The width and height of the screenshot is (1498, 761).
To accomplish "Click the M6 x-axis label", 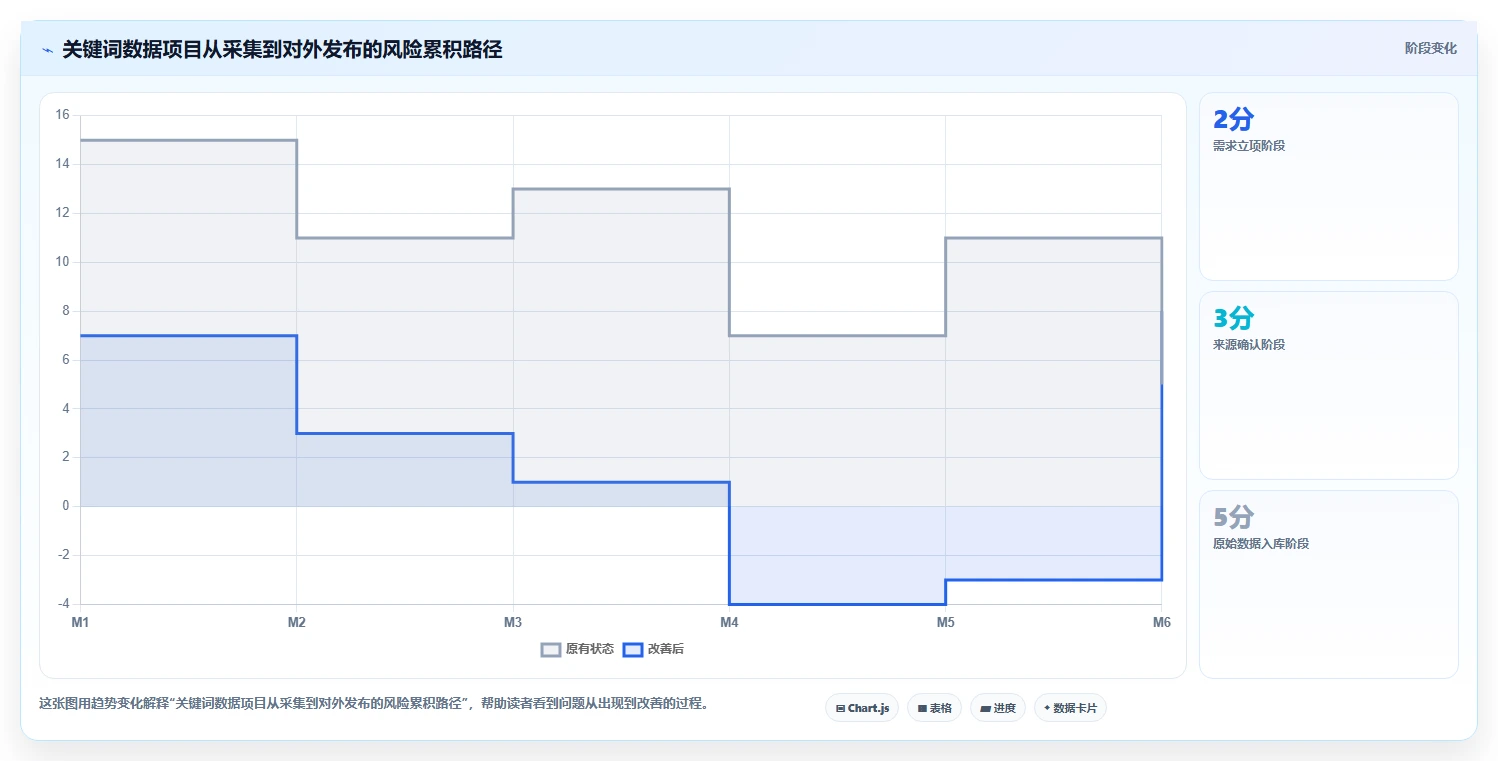I will point(1161,623).
